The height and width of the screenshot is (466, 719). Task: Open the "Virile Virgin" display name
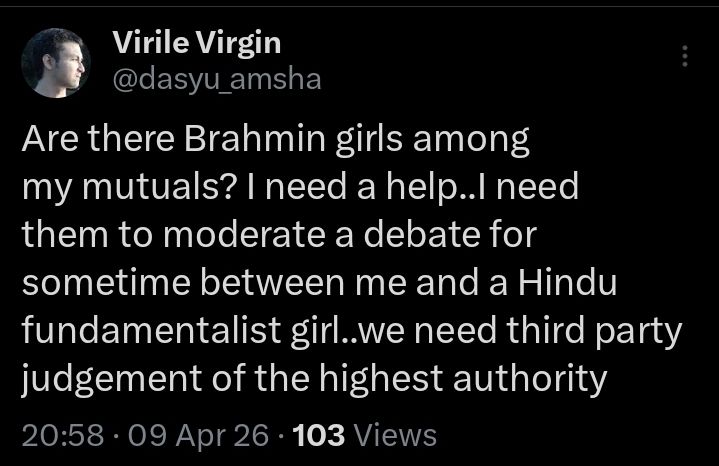pos(196,43)
